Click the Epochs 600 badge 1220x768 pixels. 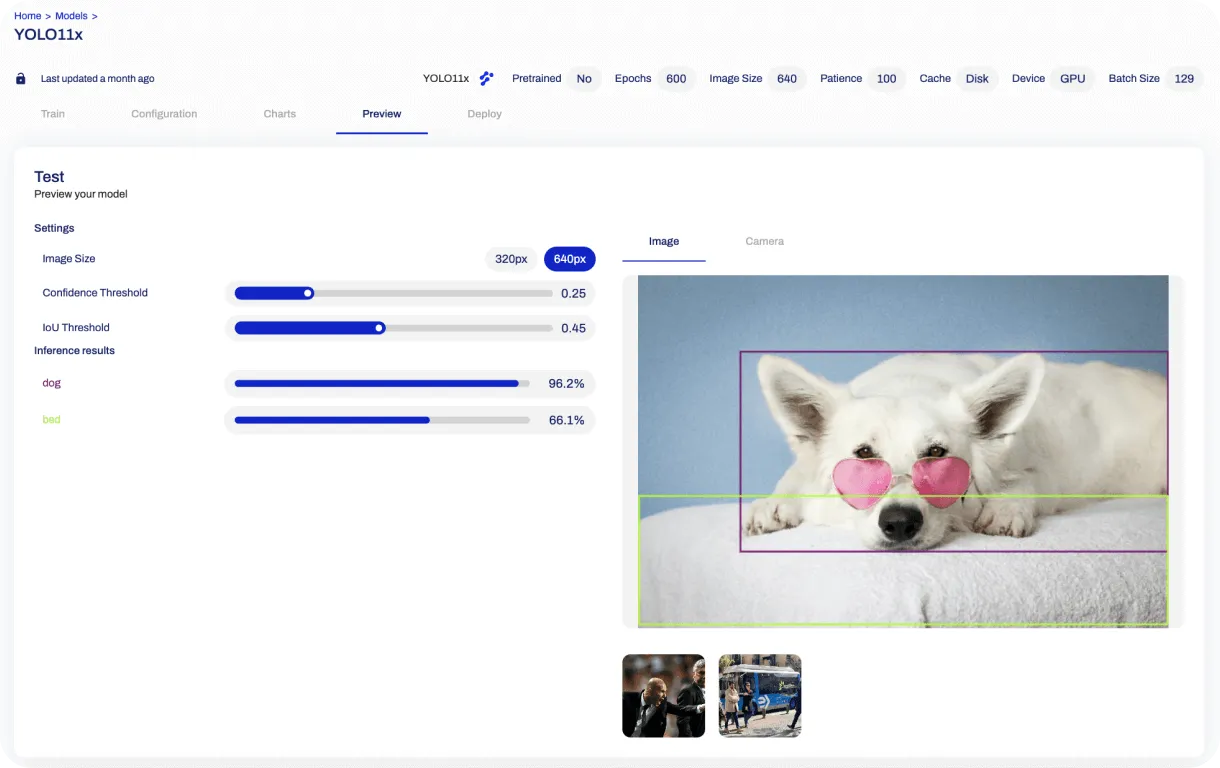[676, 79]
